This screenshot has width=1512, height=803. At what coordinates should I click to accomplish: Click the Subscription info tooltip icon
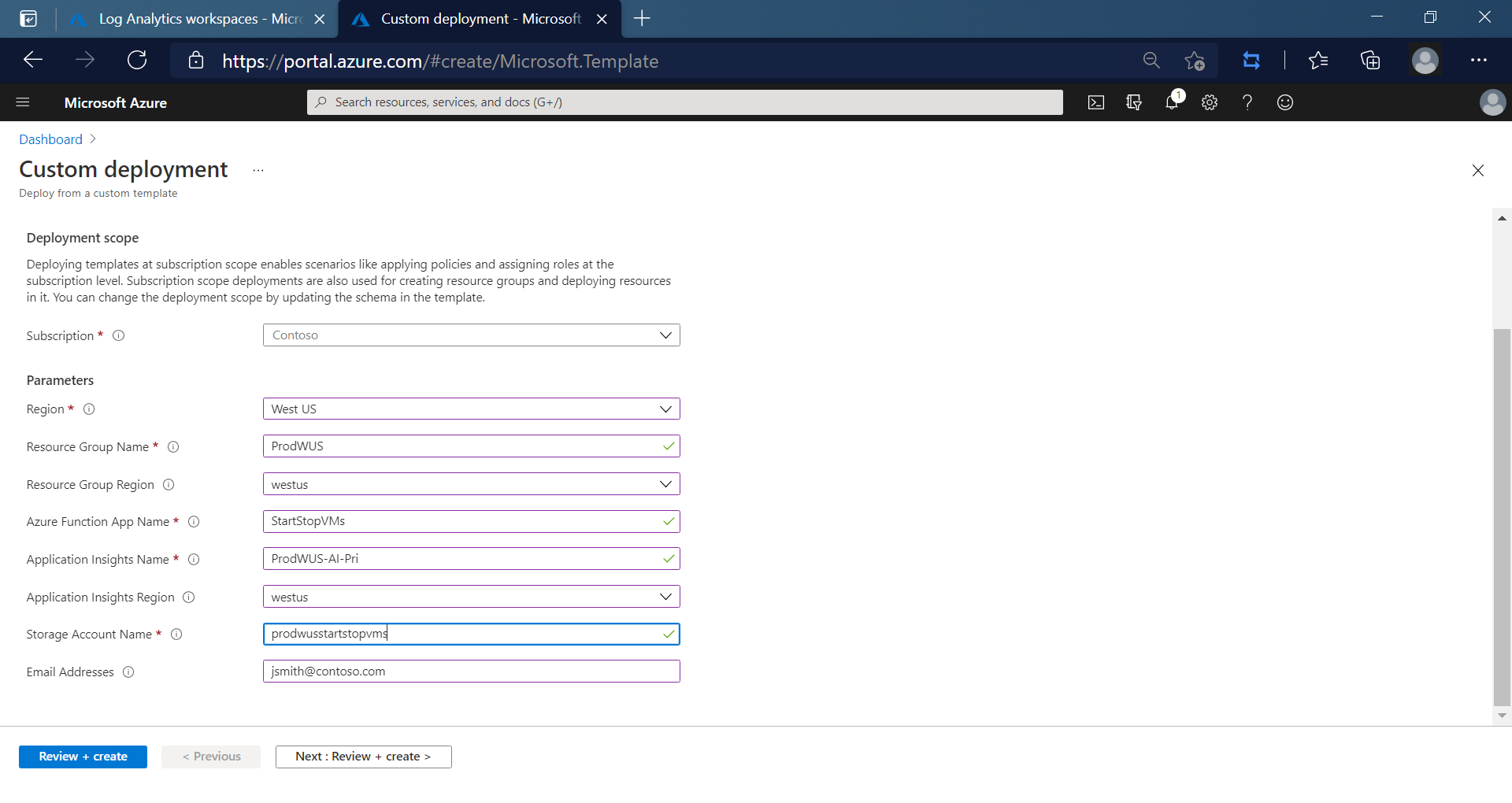(x=119, y=335)
